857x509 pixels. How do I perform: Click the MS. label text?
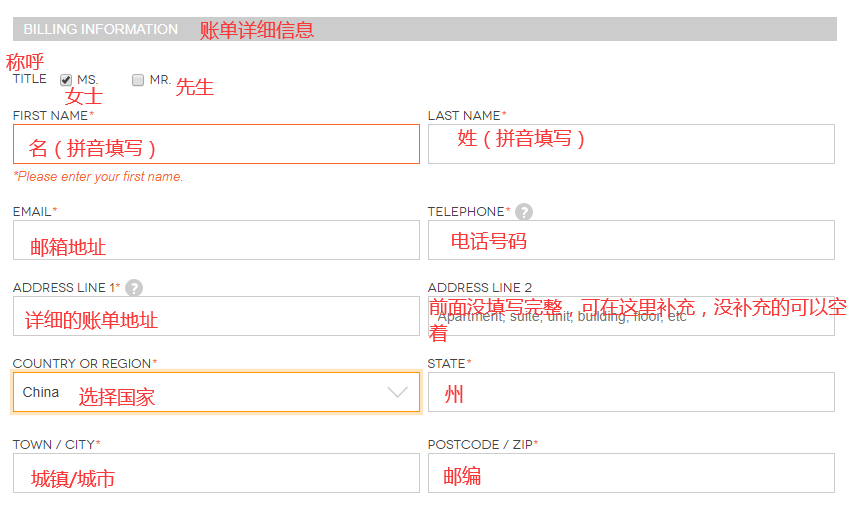coord(88,80)
